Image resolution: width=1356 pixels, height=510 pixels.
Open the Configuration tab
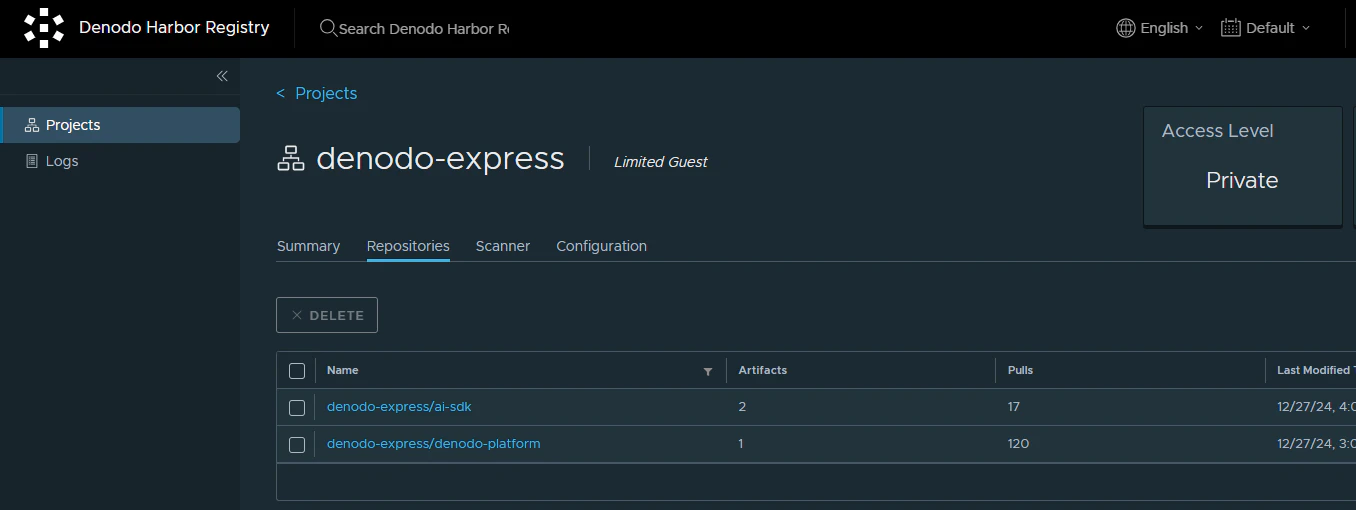pos(601,246)
